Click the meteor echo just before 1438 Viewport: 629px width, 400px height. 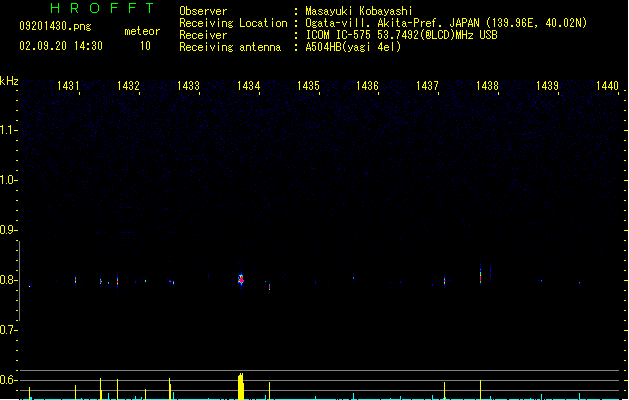coord(480,276)
